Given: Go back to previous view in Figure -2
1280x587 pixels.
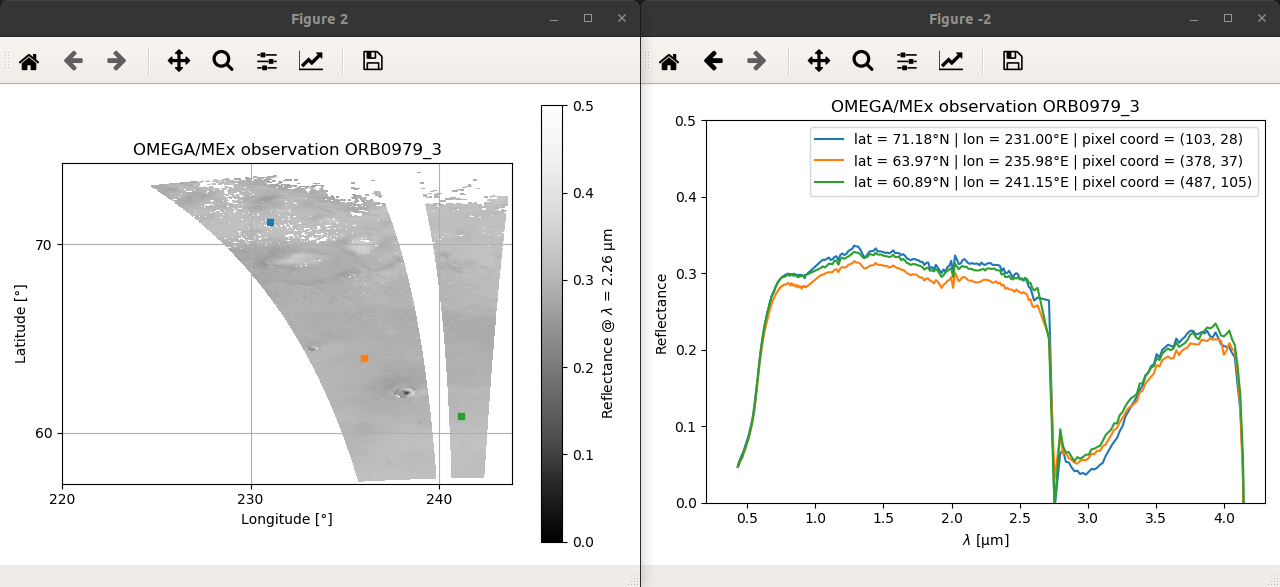Looking at the screenshot, I should [713, 61].
